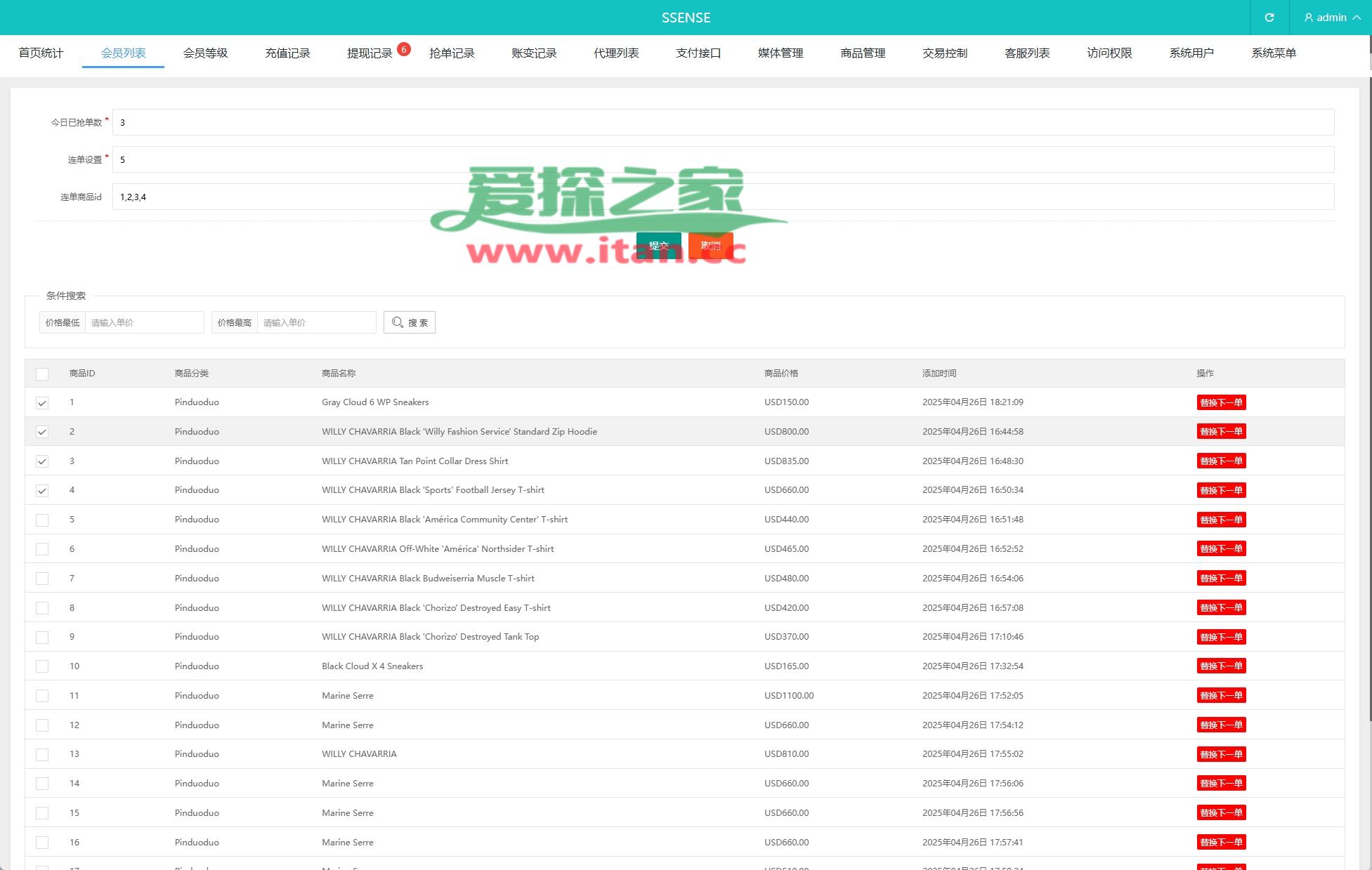
Task: Open the 系统用户 tab
Action: pos(1191,53)
